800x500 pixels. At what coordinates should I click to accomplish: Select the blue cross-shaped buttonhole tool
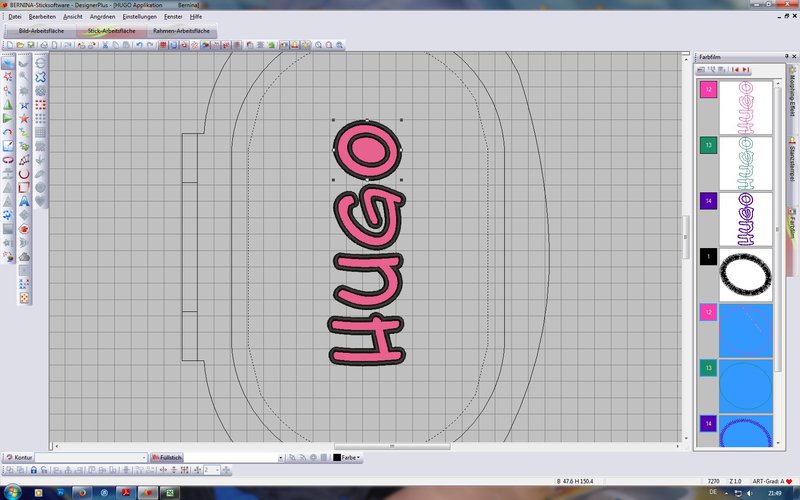40,77
